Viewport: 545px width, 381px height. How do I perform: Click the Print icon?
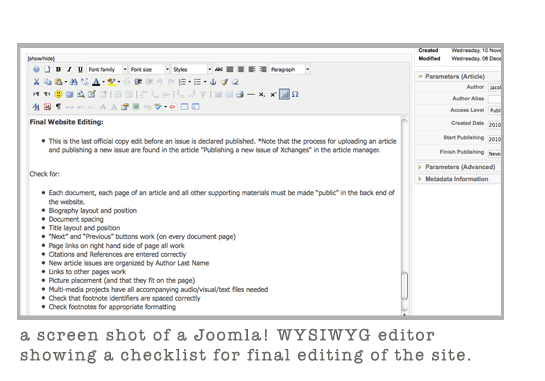tap(239, 94)
